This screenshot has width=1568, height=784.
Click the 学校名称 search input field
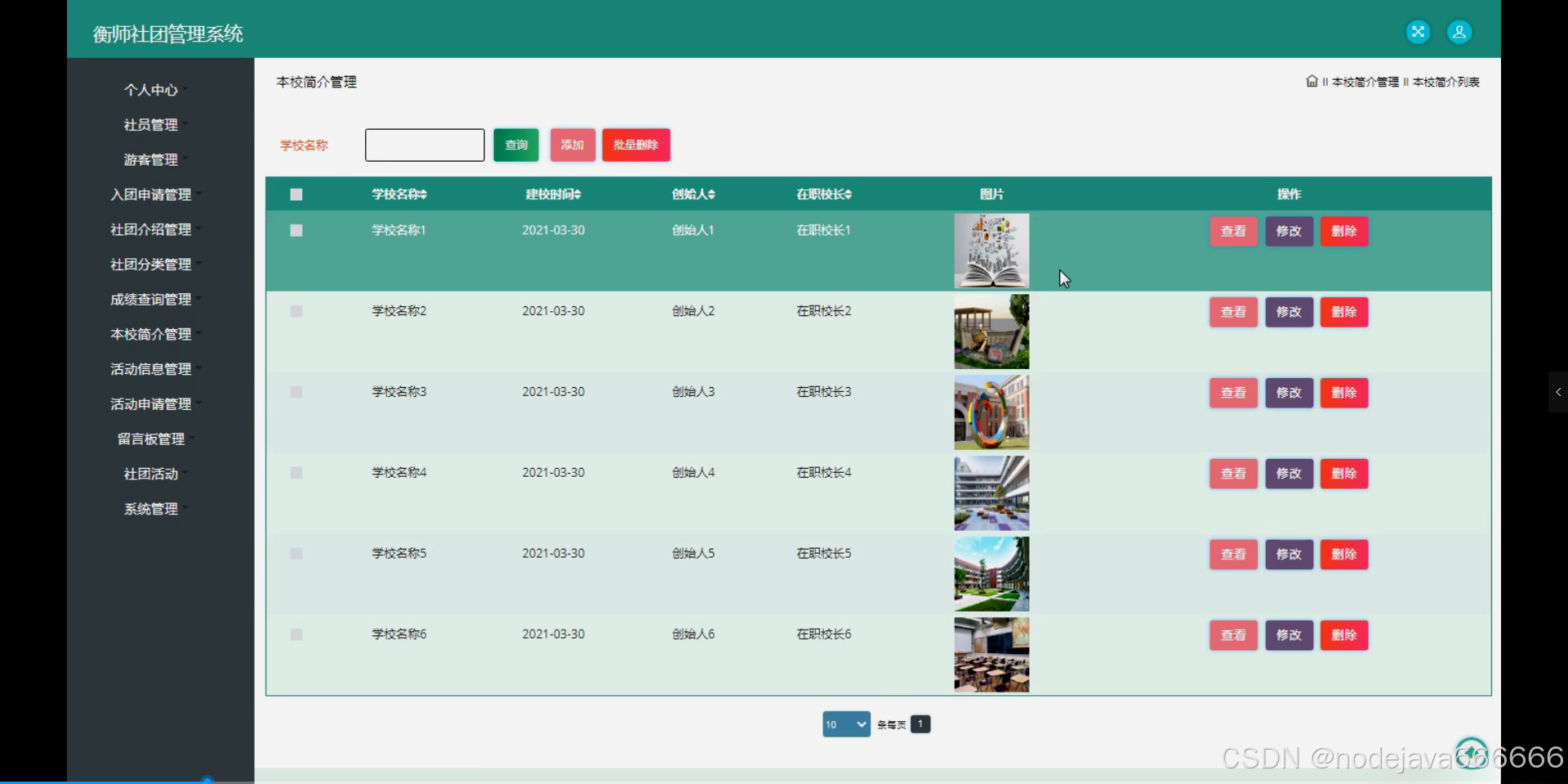(425, 145)
